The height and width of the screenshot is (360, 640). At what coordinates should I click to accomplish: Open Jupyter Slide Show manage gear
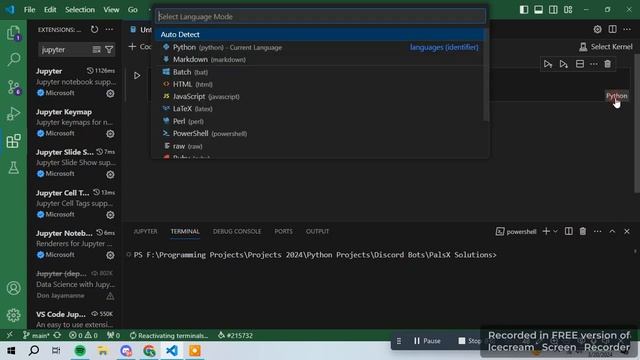[110, 174]
